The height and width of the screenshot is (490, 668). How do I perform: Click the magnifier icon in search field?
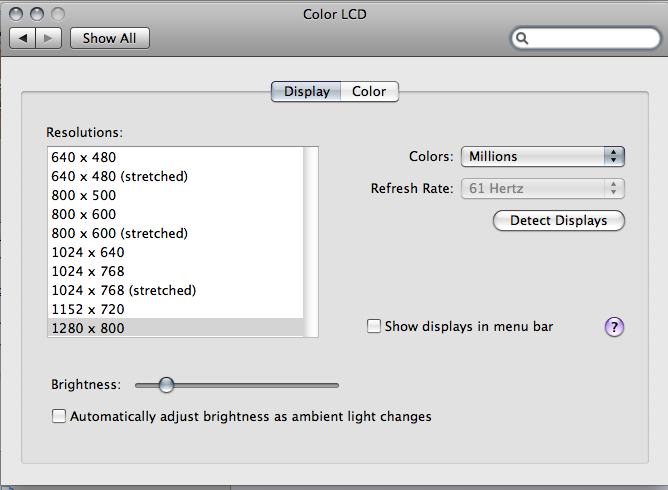point(522,38)
